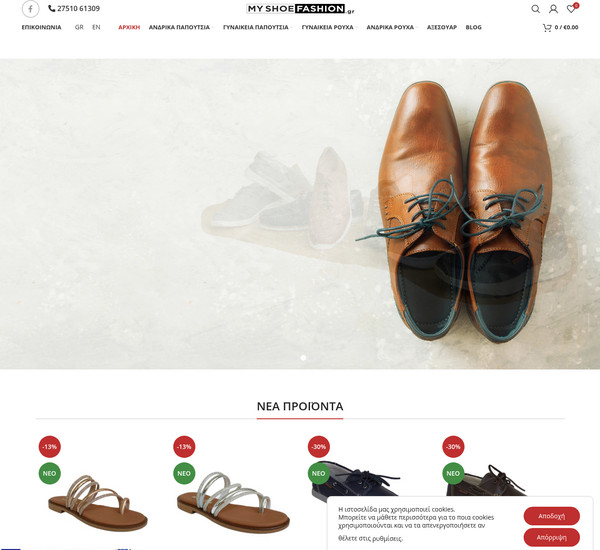Click ΝΕΟ badge on navy shoe
Image resolution: width=600 pixels, height=550 pixels.
coord(319,473)
